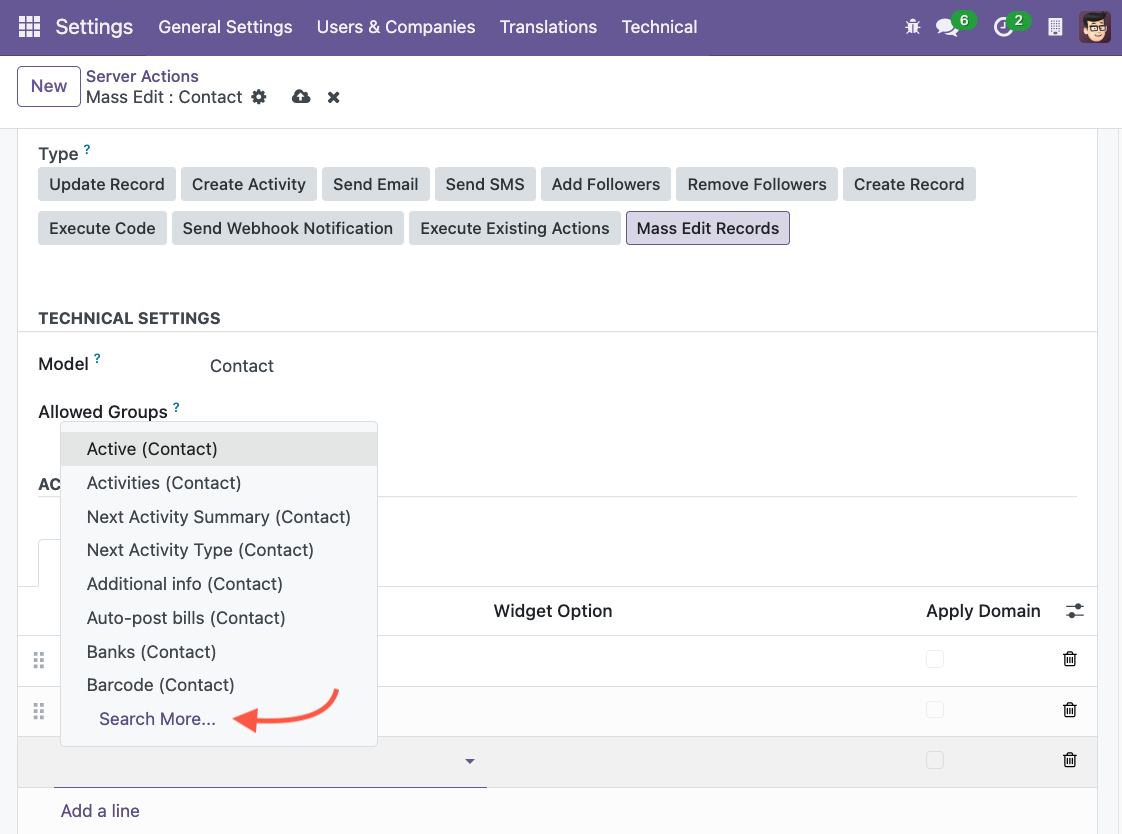Choose Barcode (Contact) option
This screenshot has height=834, width=1122.
(219, 685)
